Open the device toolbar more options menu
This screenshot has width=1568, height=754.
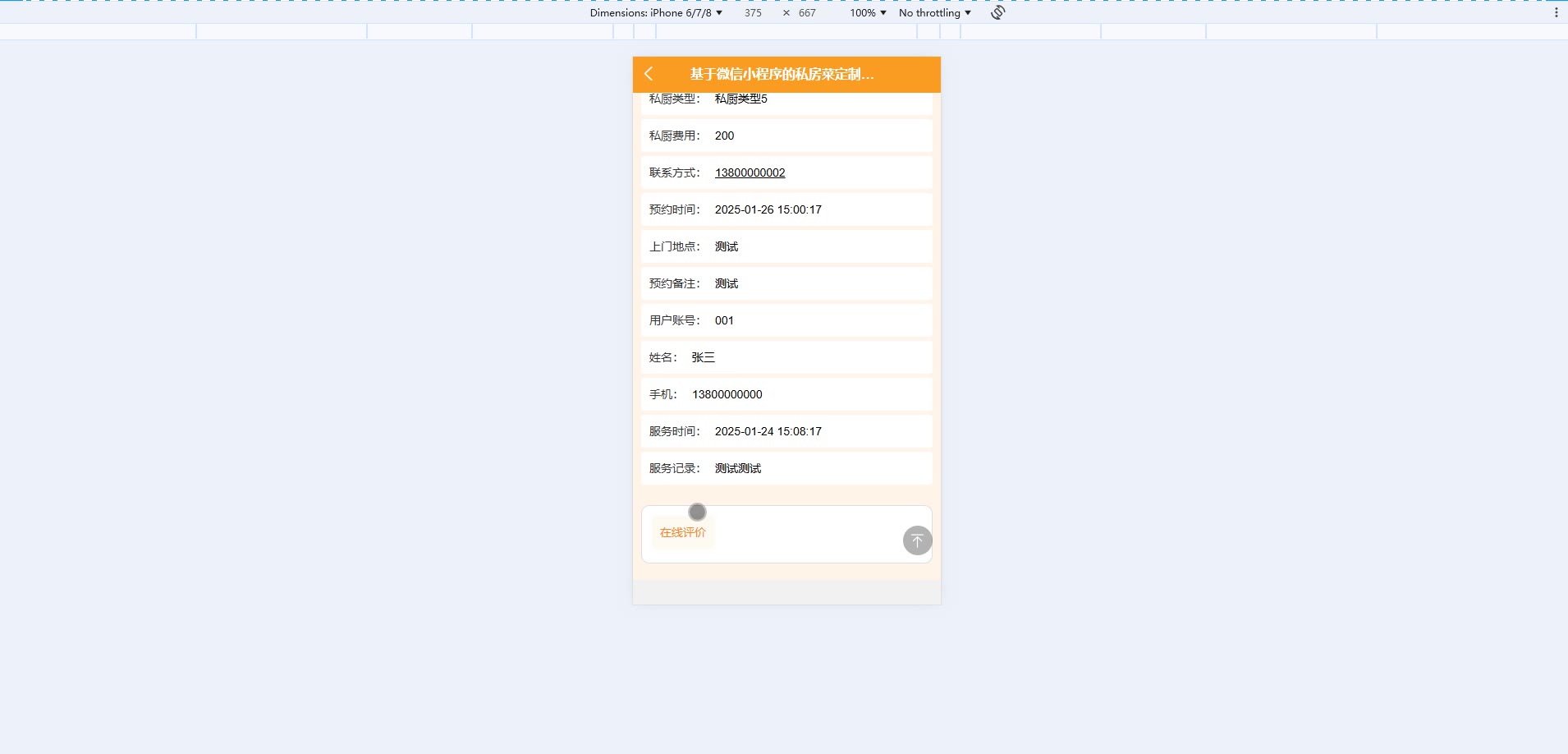1556,12
